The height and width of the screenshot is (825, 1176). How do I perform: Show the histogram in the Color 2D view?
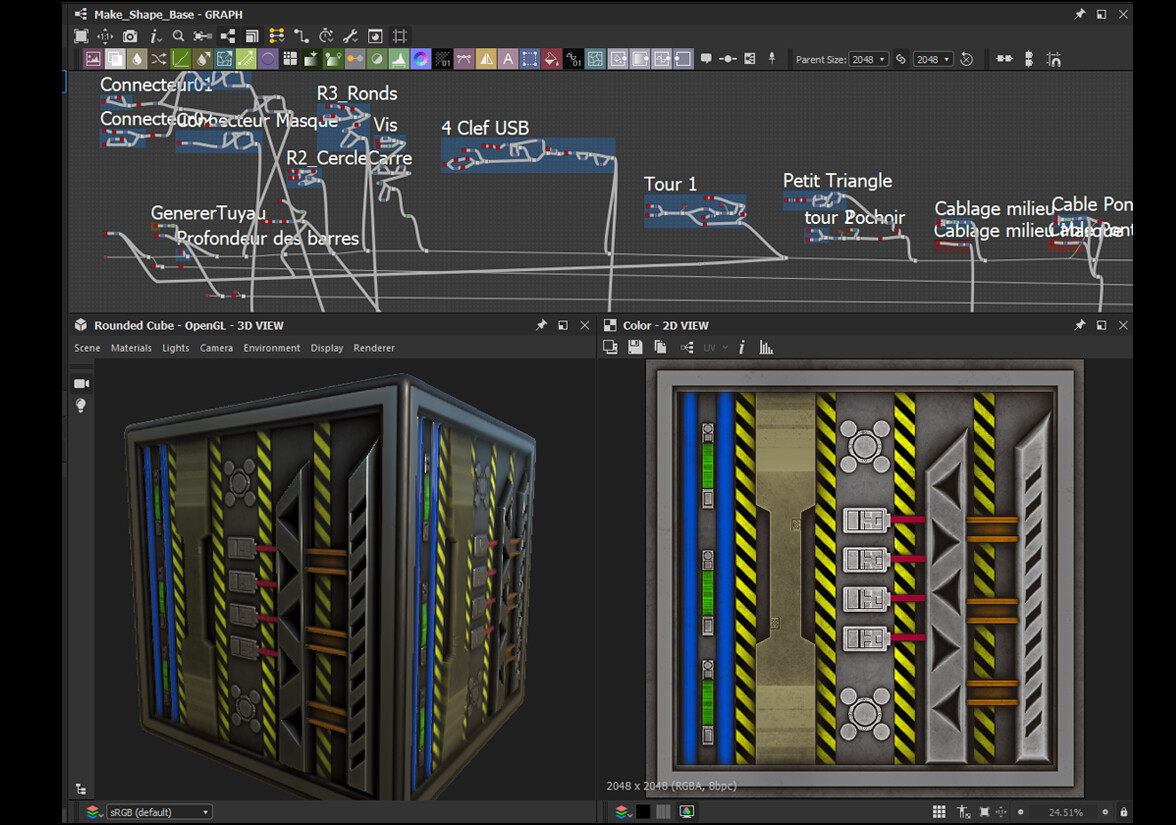(766, 346)
